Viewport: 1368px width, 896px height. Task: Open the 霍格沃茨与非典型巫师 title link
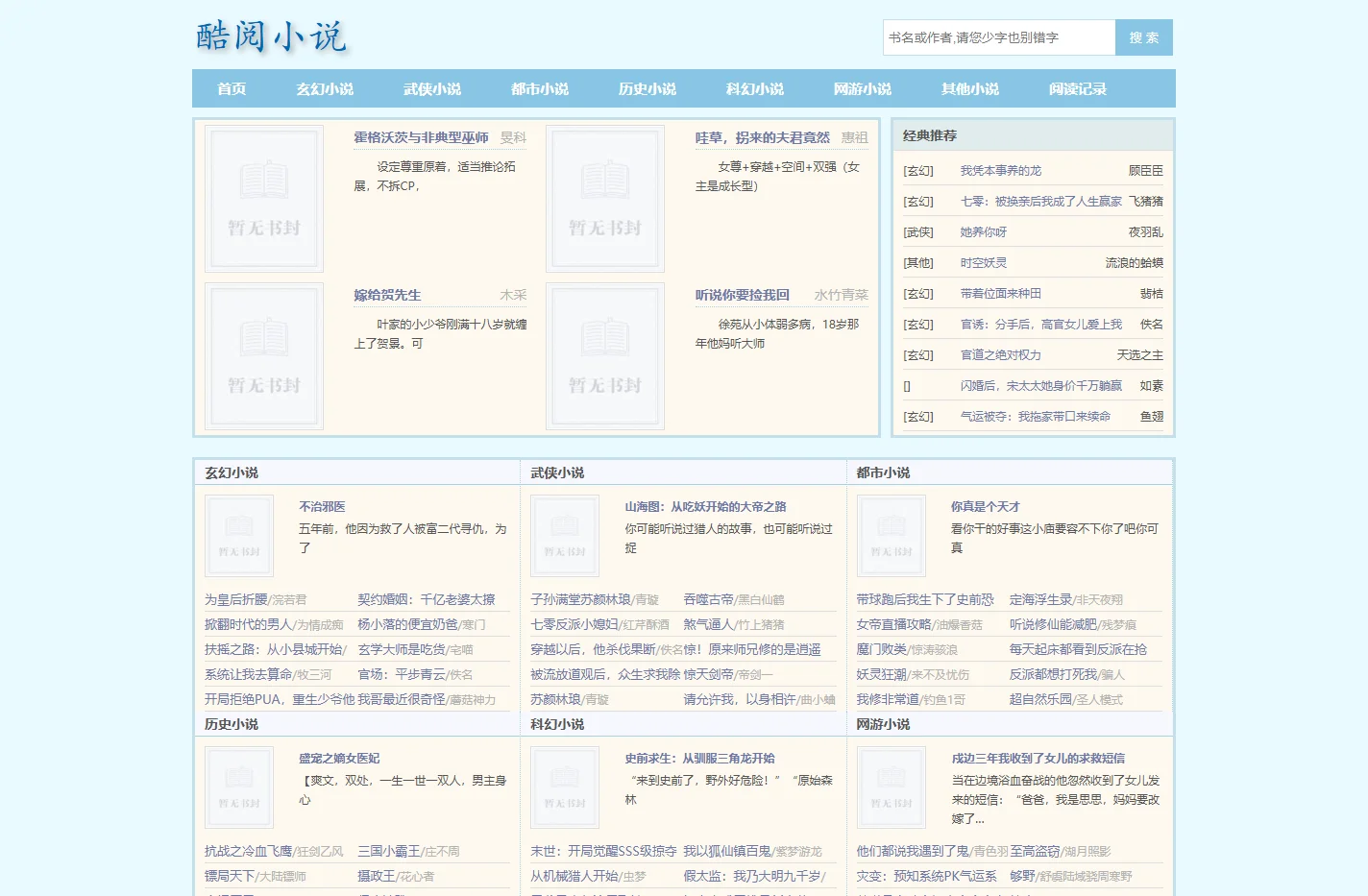click(x=421, y=137)
